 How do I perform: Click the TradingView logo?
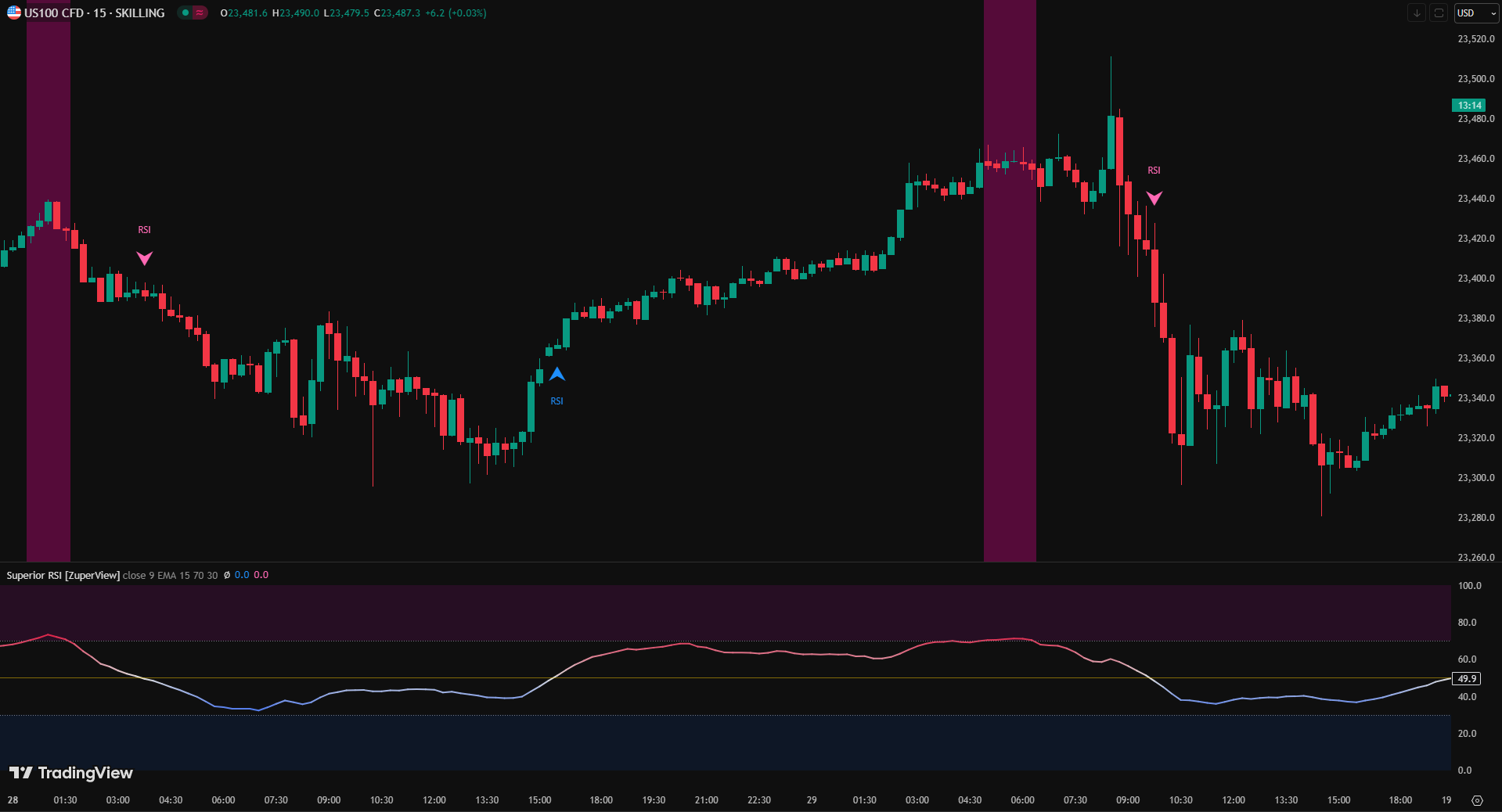coord(71,773)
